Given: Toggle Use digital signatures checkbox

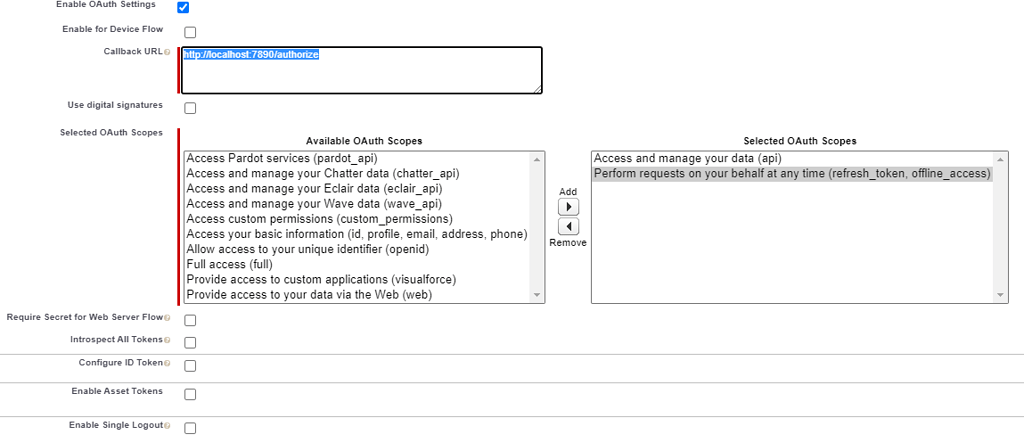Looking at the screenshot, I should point(190,108).
